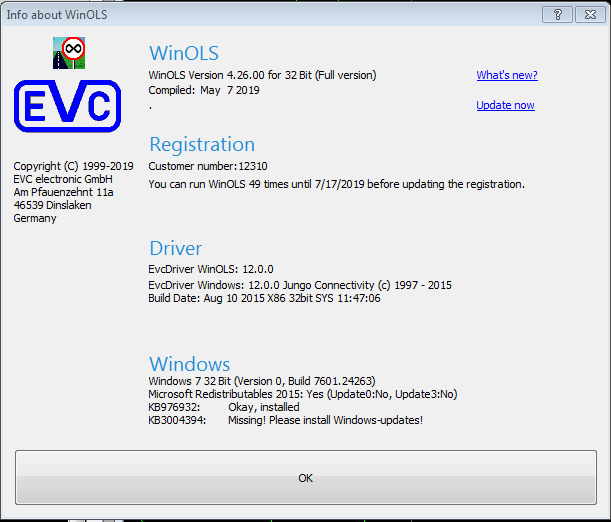This screenshot has height=522, width=611.
Task: Click the Registration heading
Action: point(202,144)
